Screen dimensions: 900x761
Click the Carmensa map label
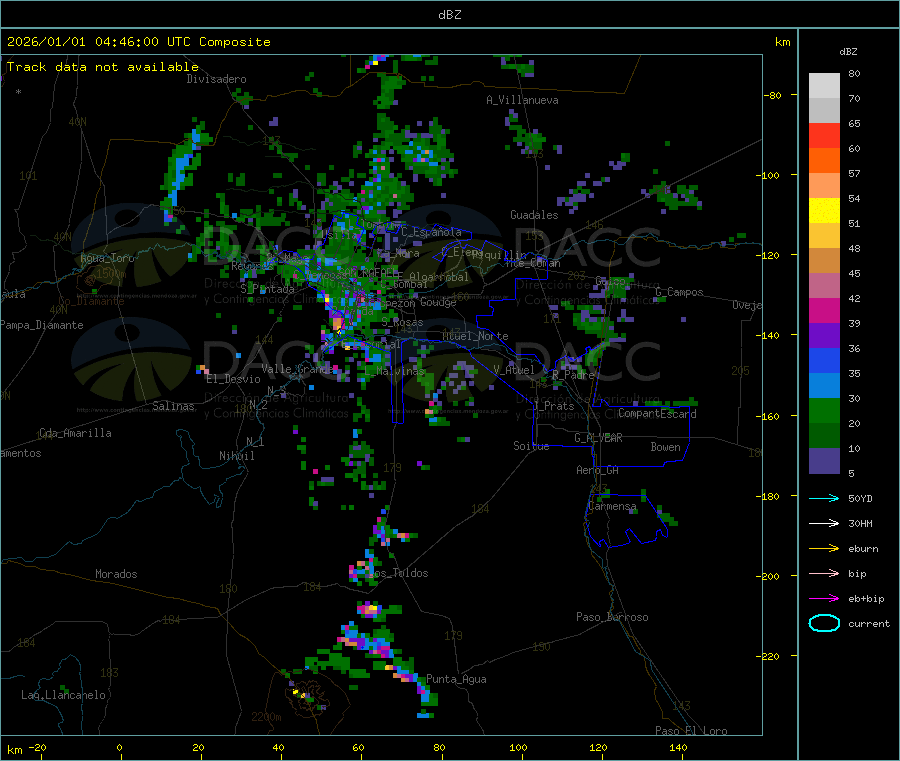pyautogui.click(x=612, y=506)
